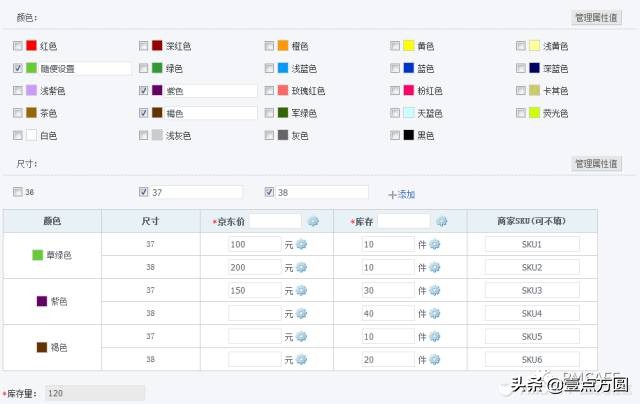
Task: Click the price gear icon in the SKU4 row
Action: coord(301,313)
